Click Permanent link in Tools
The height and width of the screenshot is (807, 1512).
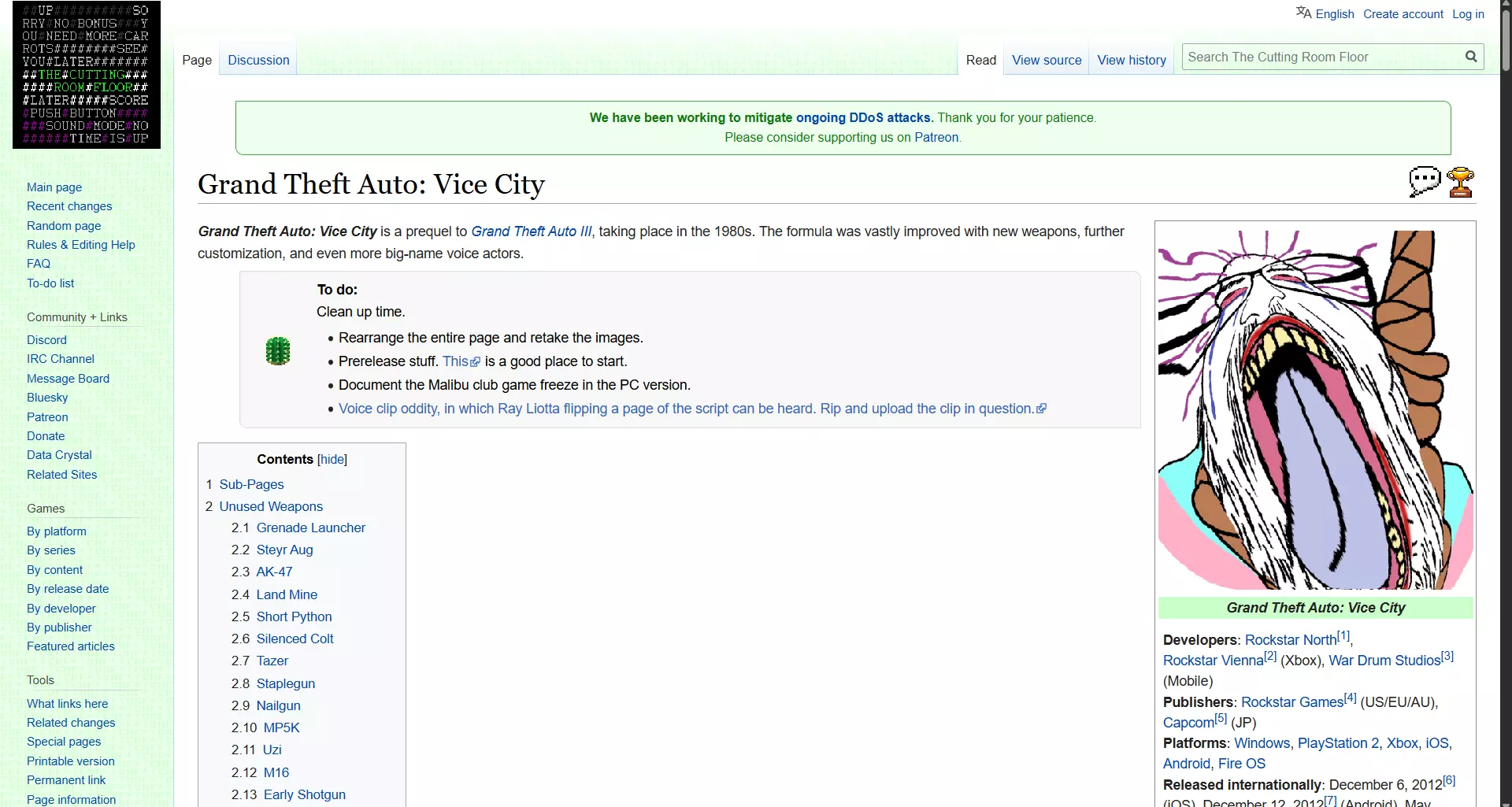66,780
